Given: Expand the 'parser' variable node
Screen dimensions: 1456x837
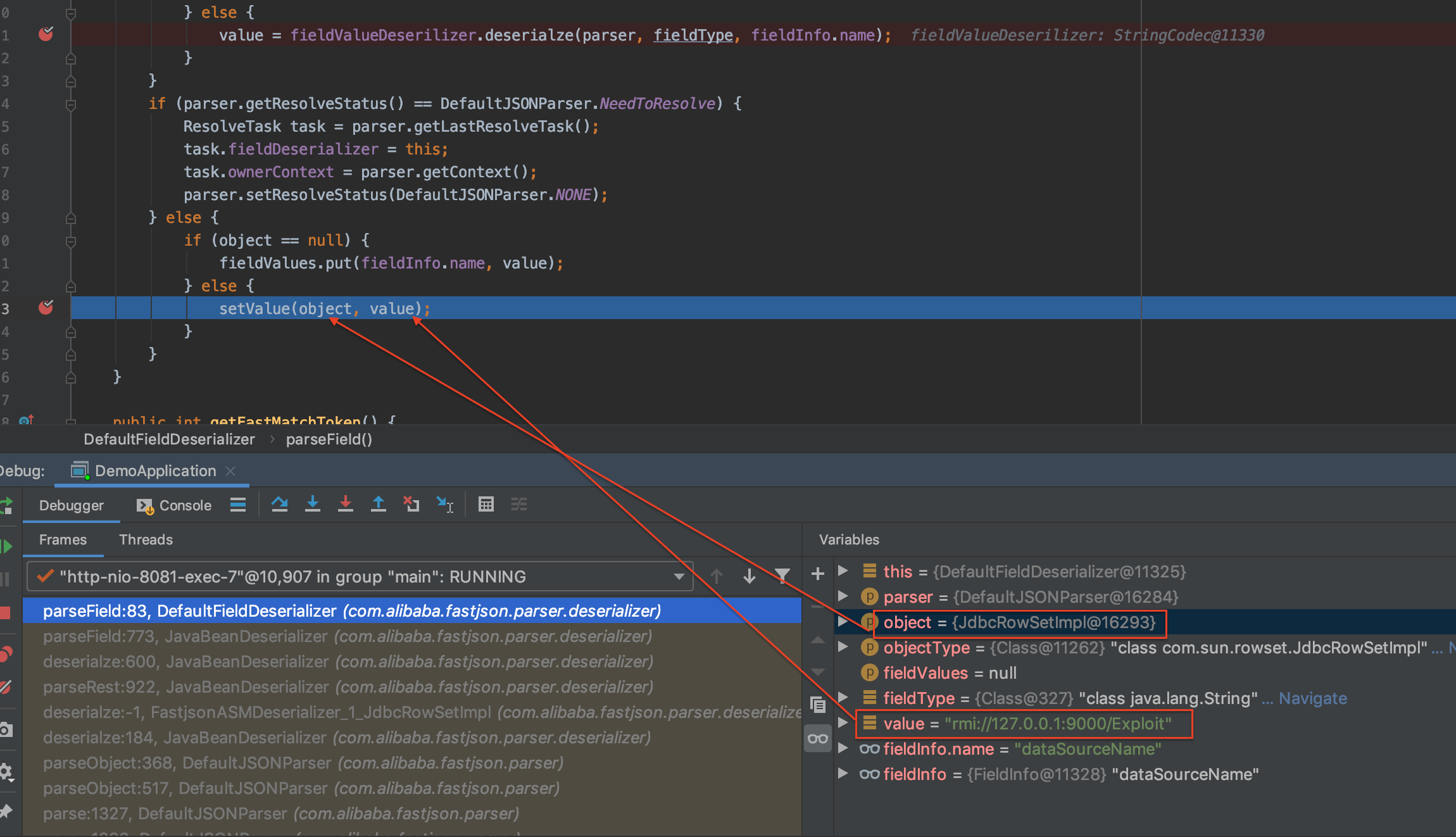Looking at the screenshot, I should (843, 596).
